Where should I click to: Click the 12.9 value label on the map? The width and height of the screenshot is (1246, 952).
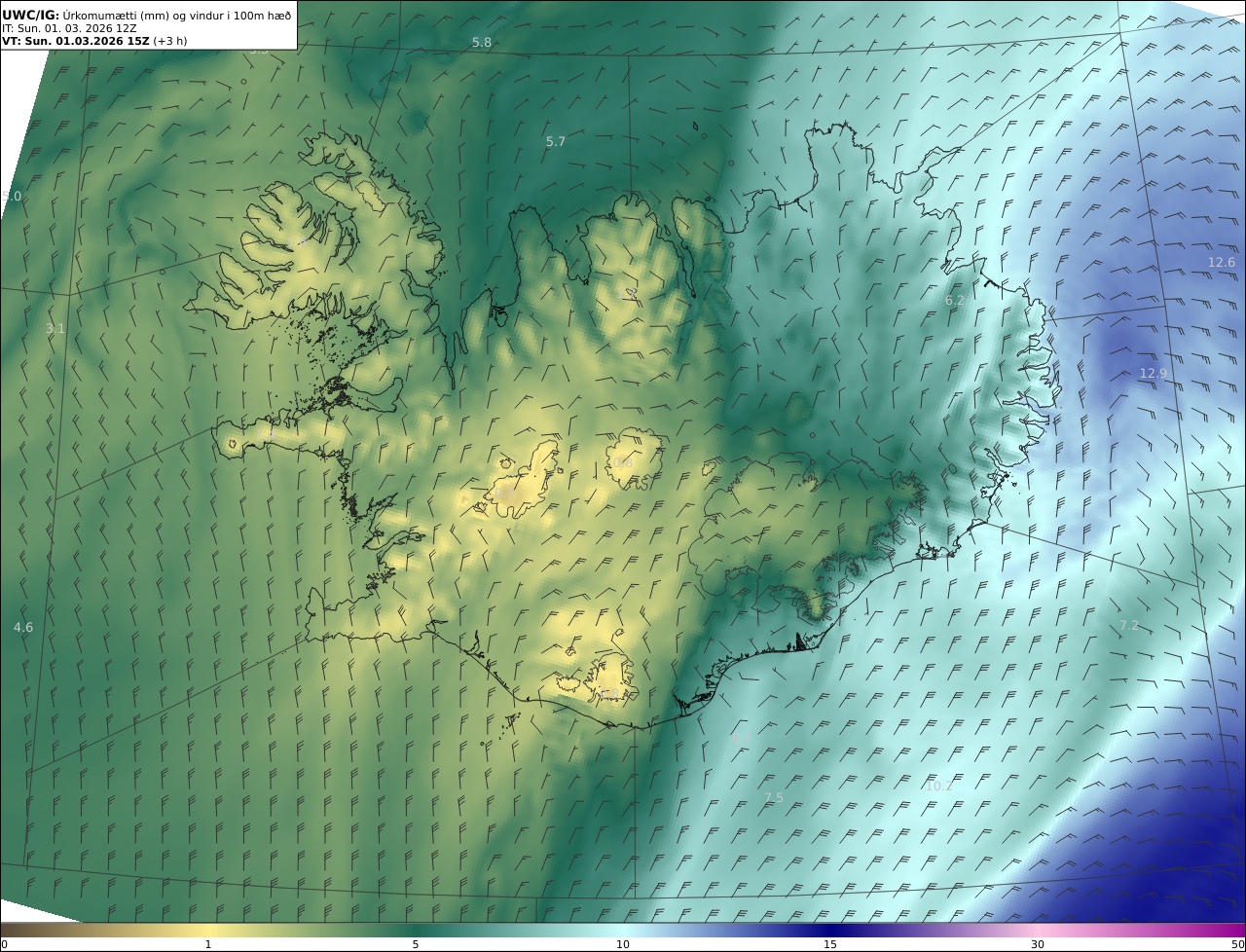click(x=1153, y=374)
